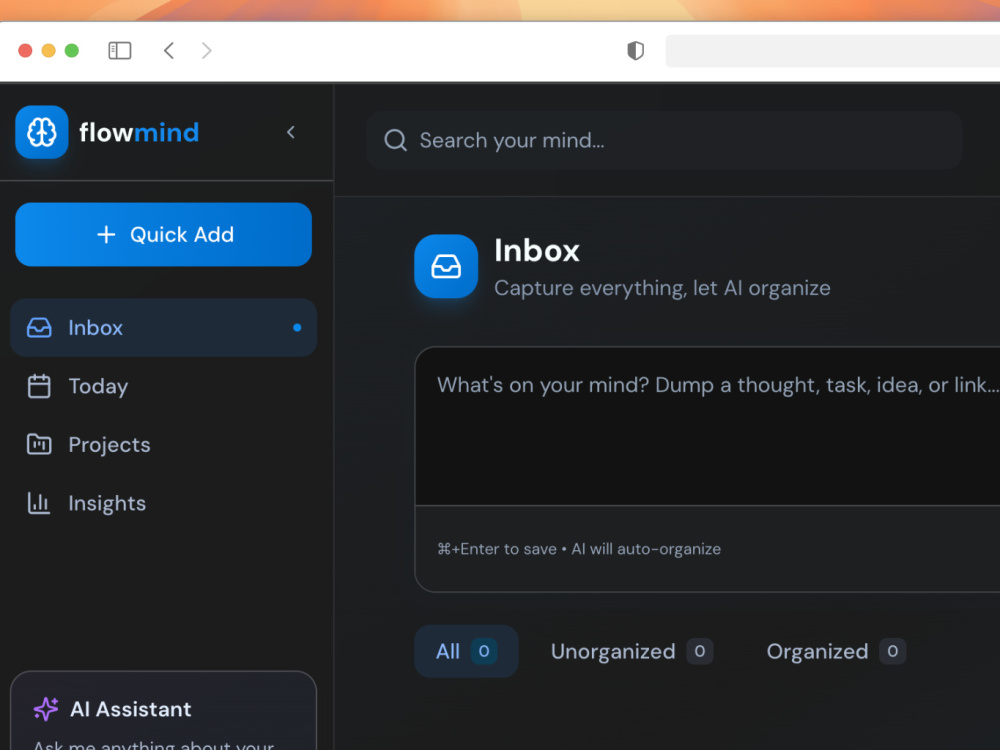This screenshot has height=750, width=1000.
Task: Click the Inbox page heading
Action: click(x=537, y=250)
